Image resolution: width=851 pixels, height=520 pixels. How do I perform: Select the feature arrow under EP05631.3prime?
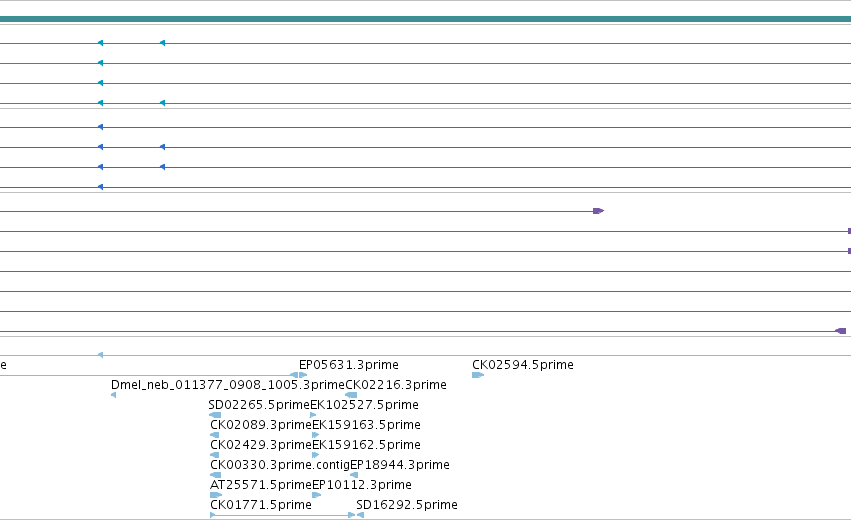coord(303,375)
